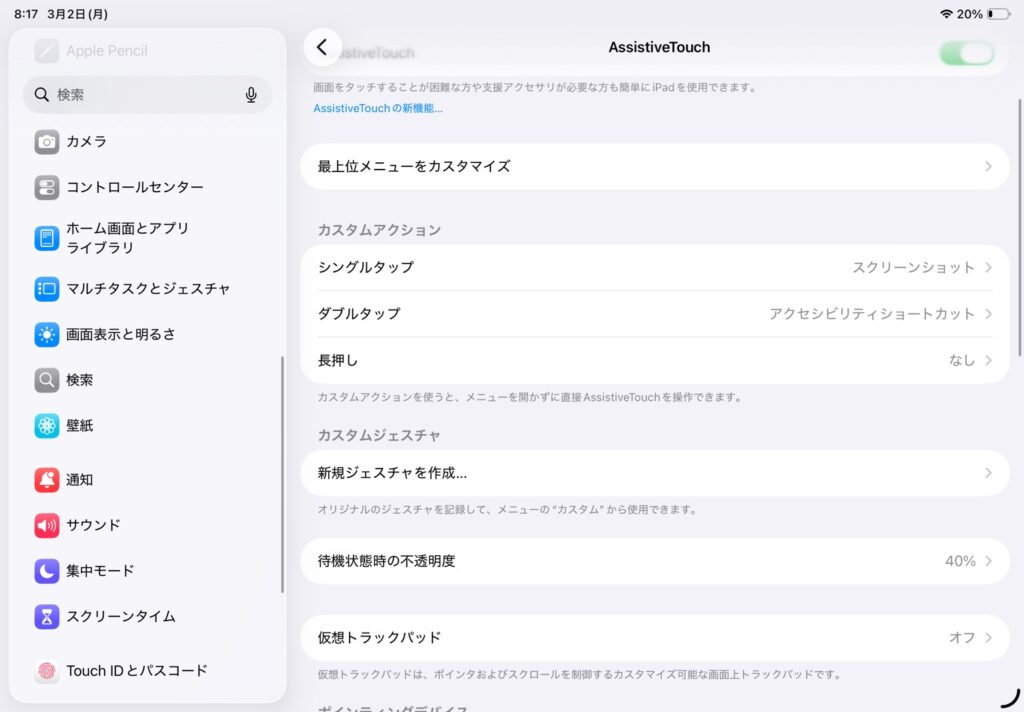Select 画面表示と明るさ in sidebar
Viewport: 1024px width, 712px height.
[121, 334]
